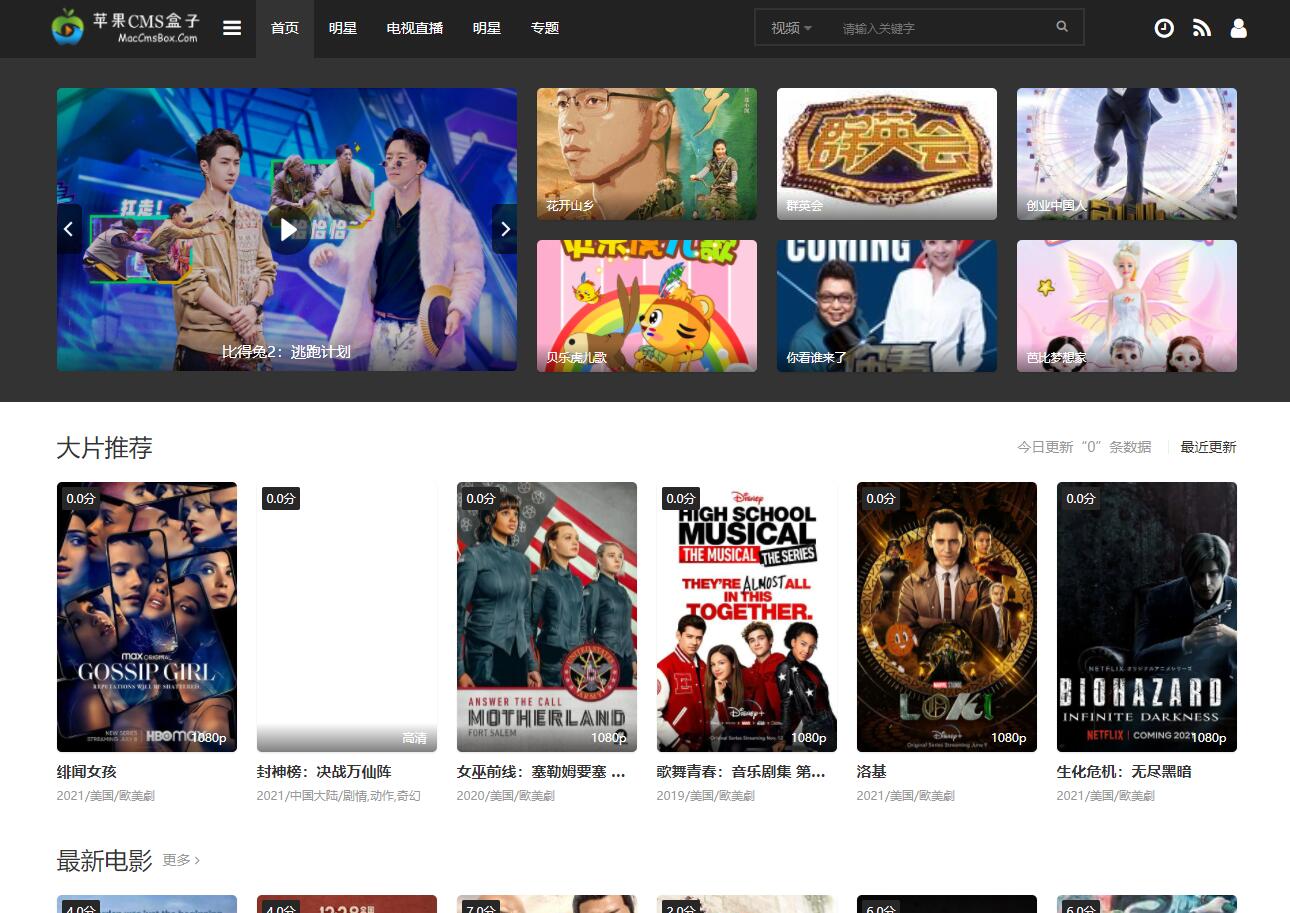Open watch history clock icon
Image resolution: width=1290 pixels, height=913 pixels.
click(1164, 28)
